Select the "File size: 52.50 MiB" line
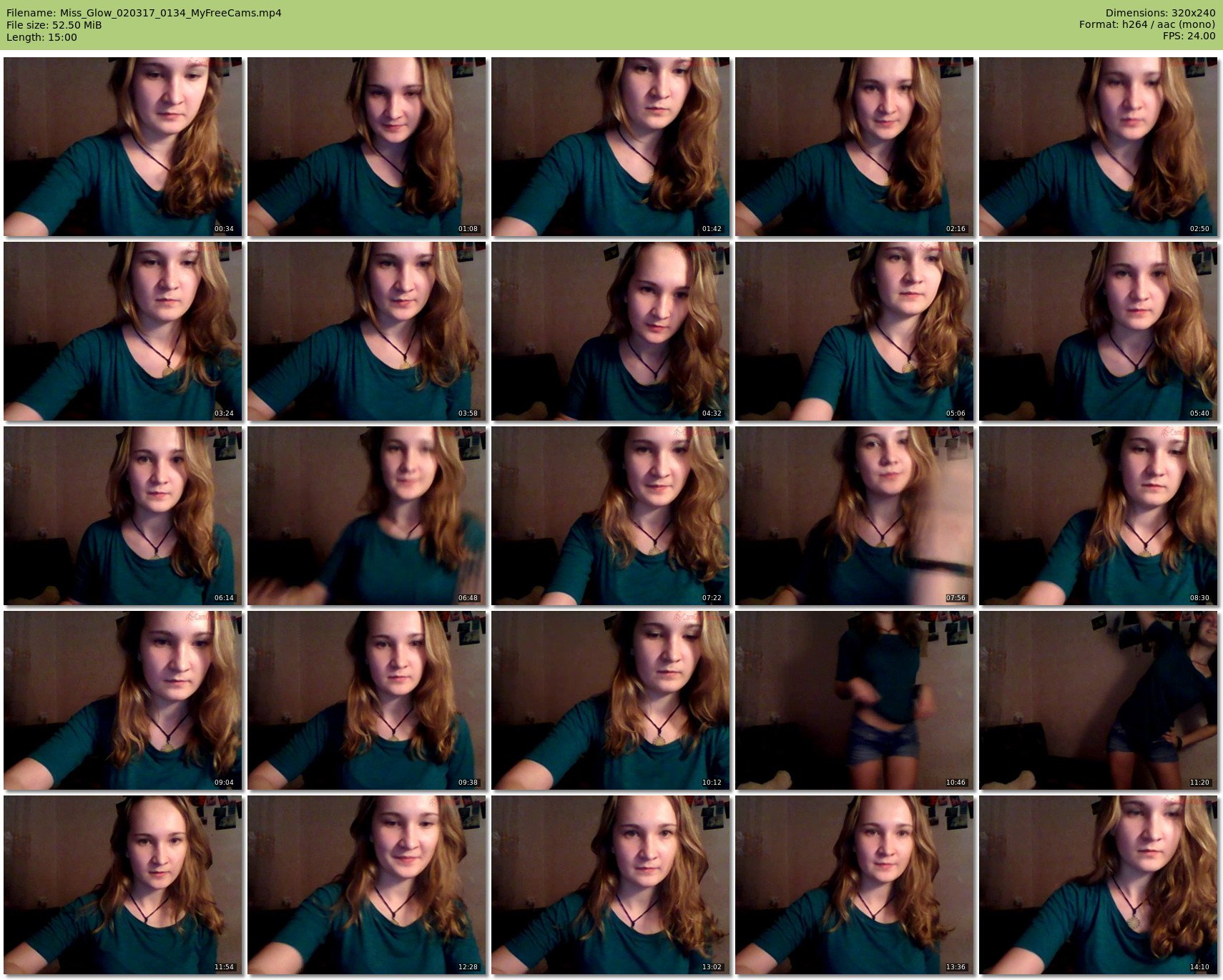 [54, 25]
